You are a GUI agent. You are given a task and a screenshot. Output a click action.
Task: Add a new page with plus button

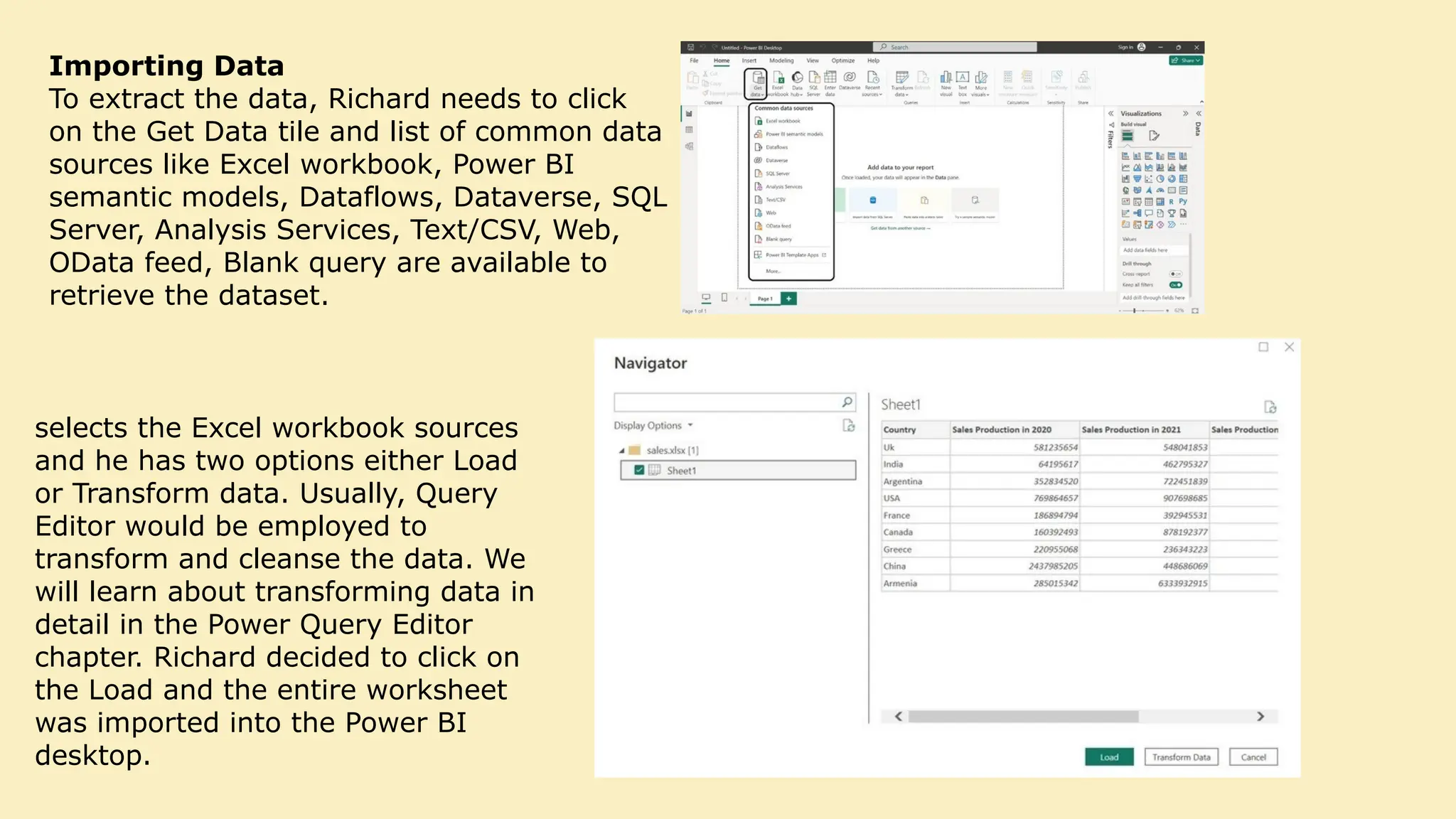tap(789, 299)
